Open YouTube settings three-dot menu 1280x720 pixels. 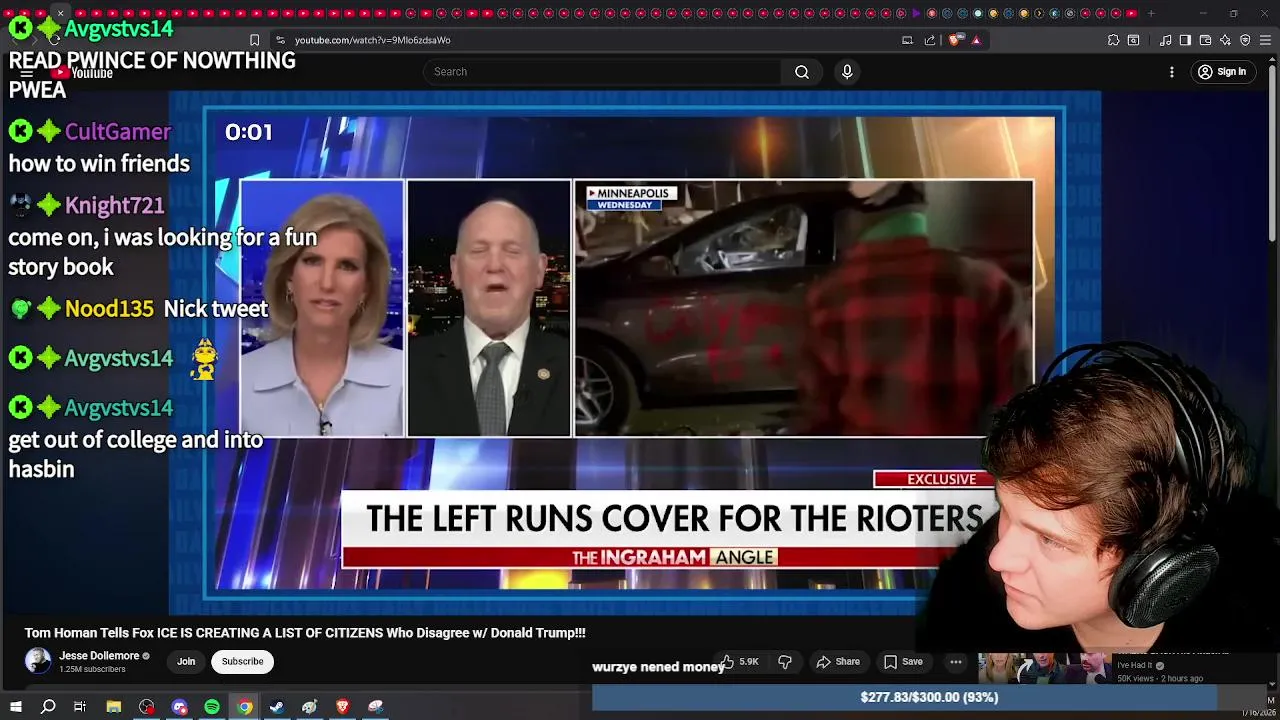(1172, 72)
